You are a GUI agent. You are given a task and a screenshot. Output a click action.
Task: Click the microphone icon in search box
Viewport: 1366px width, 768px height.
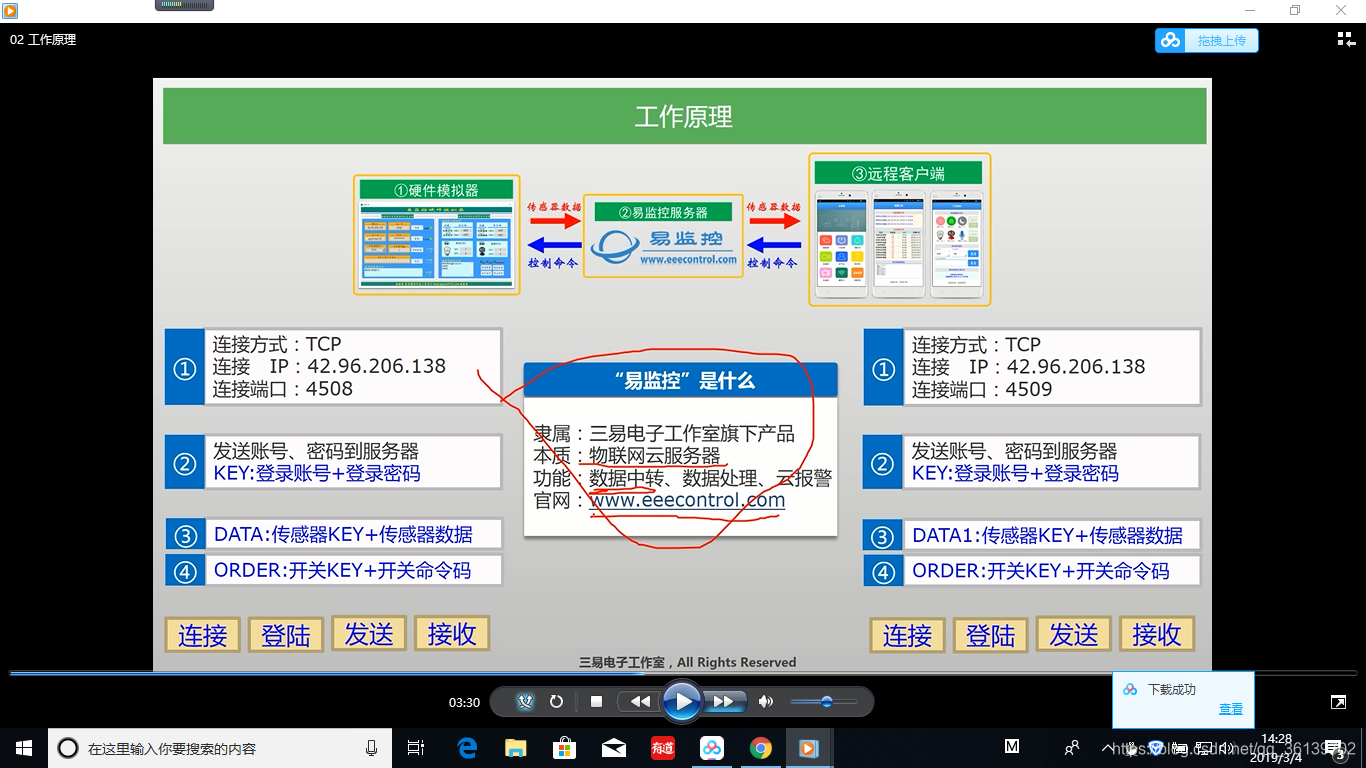(x=371, y=748)
